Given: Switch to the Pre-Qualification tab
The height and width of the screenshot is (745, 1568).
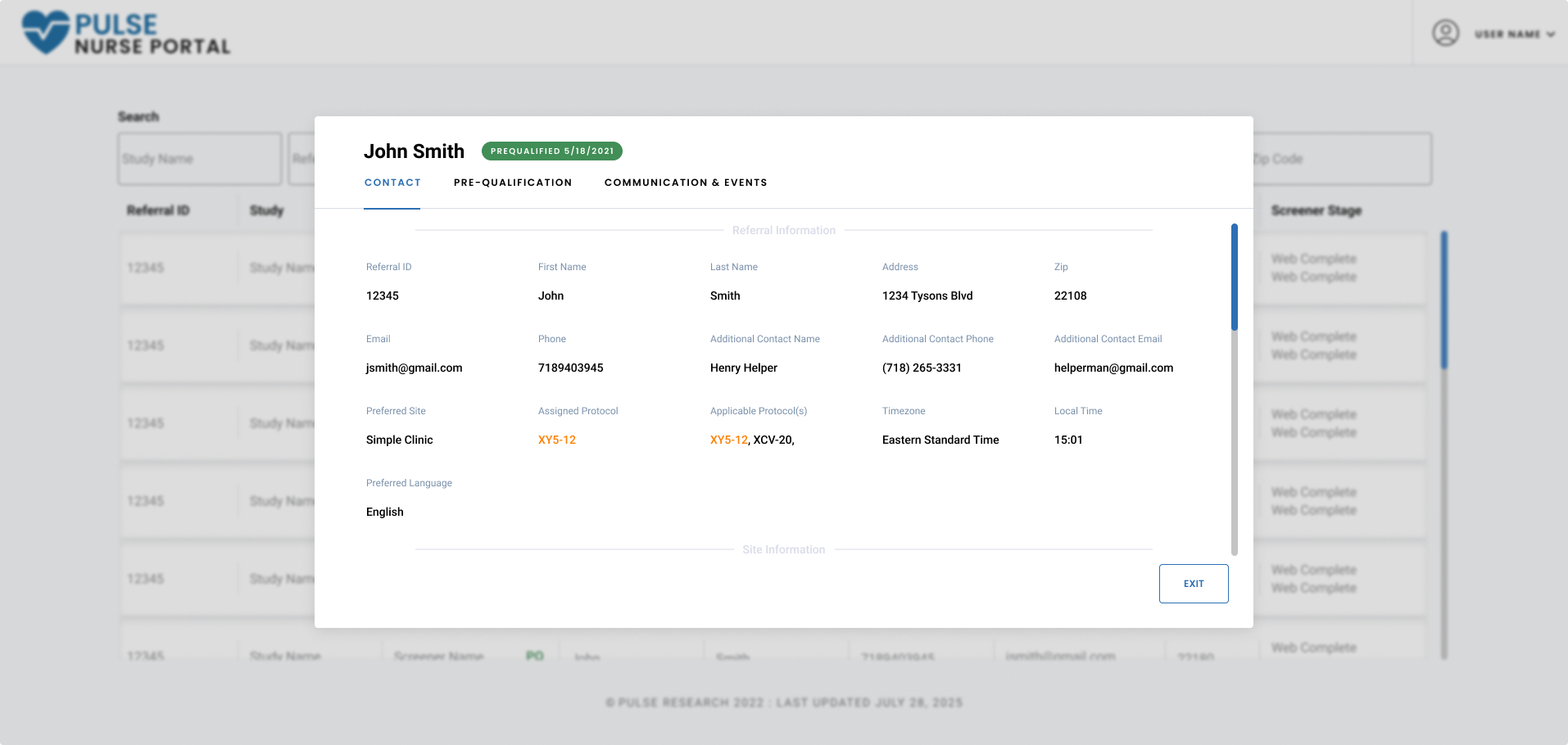Looking at the screenshot, I should point(513,183).
